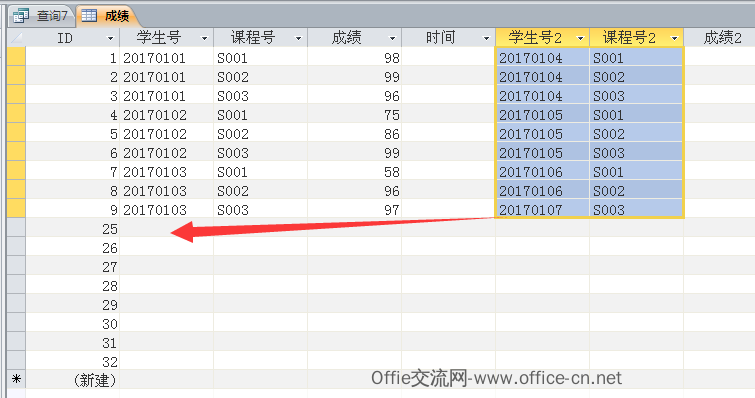Open the 学生号2 column dropdown arrow

click(x=580, y=38)
